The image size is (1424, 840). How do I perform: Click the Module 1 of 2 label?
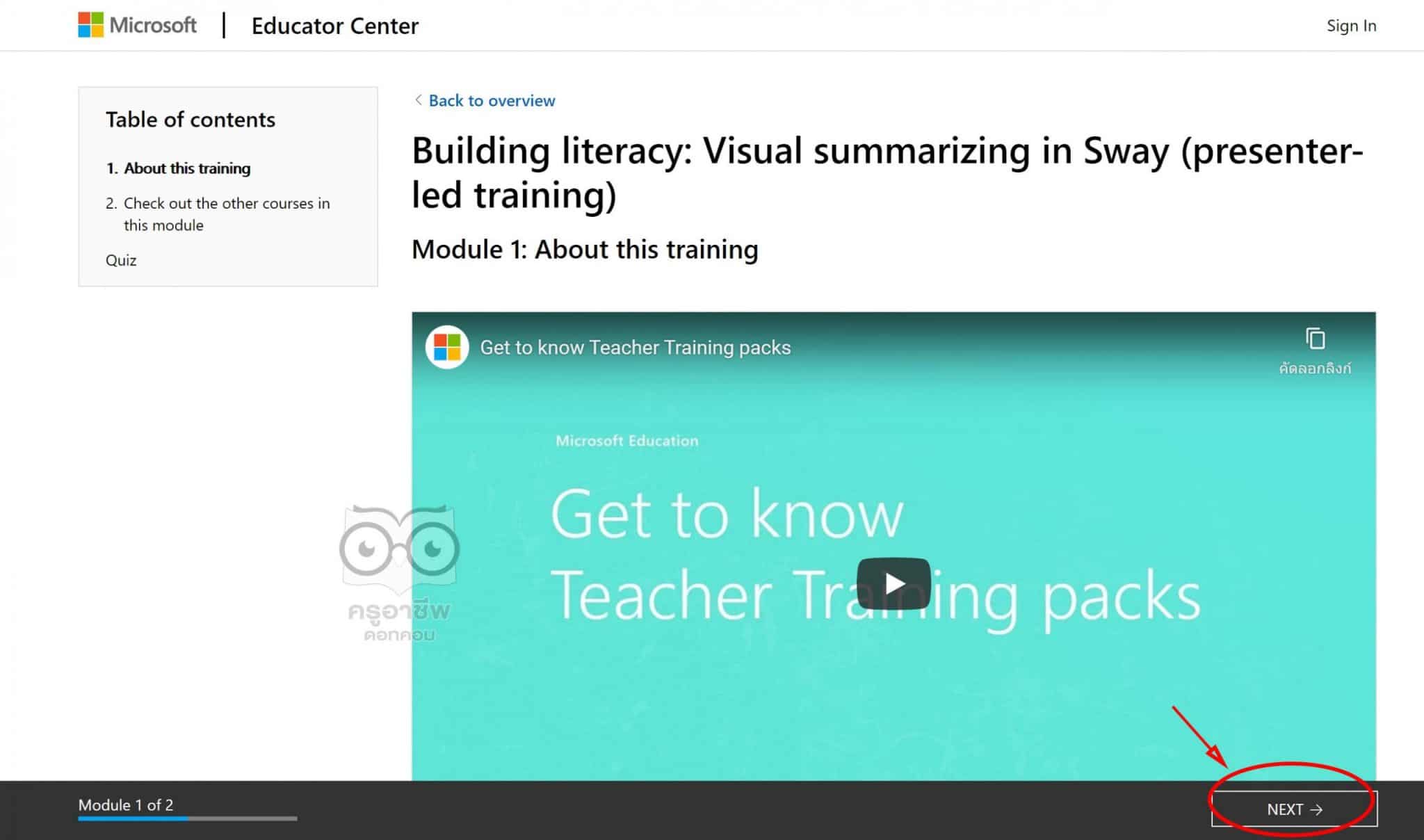pos(126,805)
